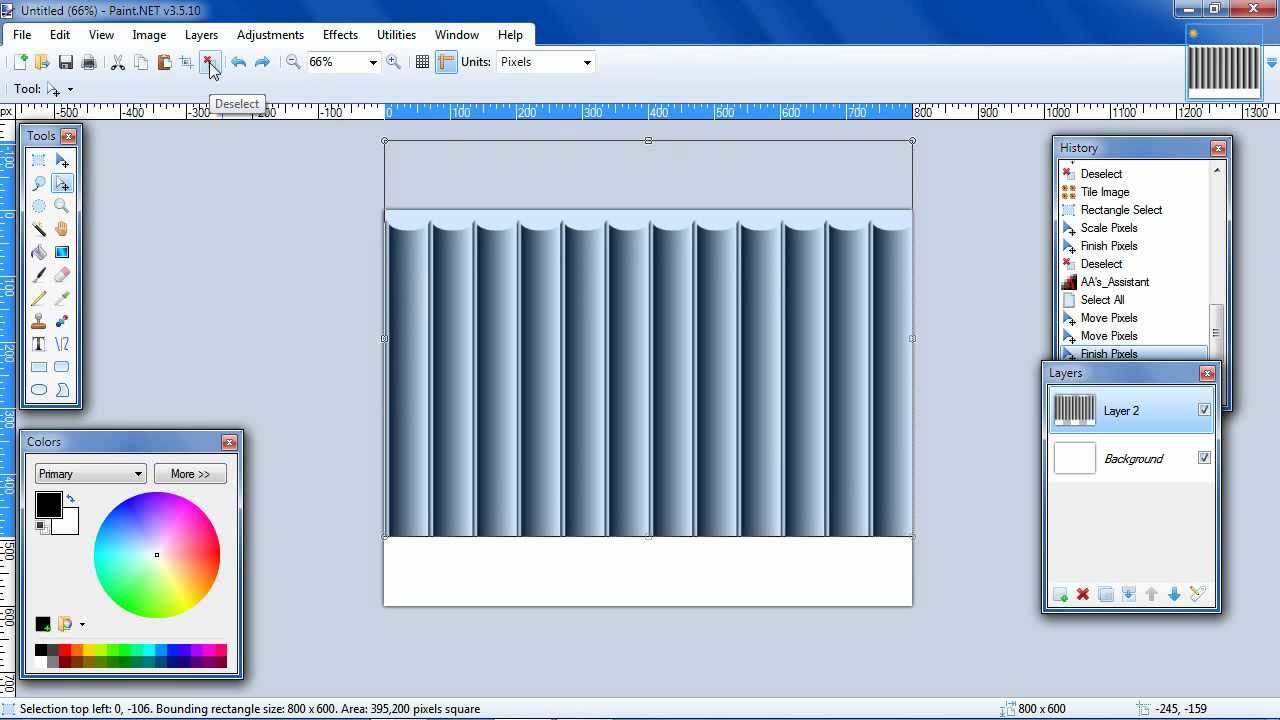Duplicate the layer in Layers panel
The height and width of the screenshot is (720, 1280).
[1106, 595]
